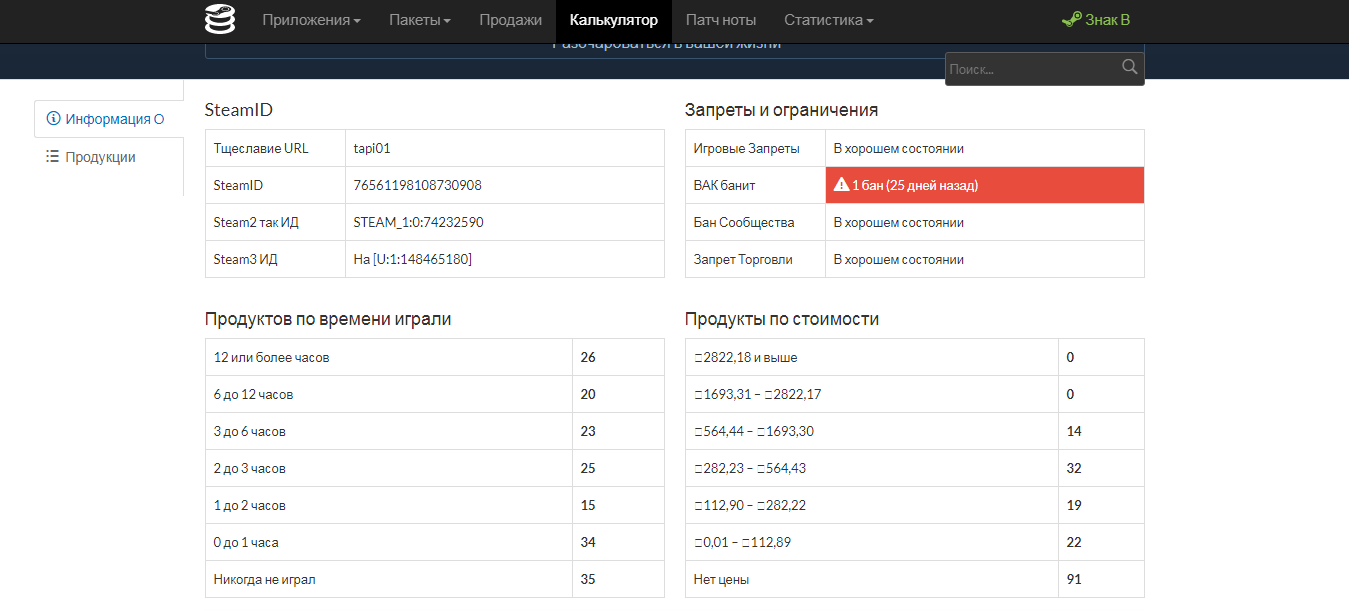Expand the Пакеты dropdown menu

point(420,20)
